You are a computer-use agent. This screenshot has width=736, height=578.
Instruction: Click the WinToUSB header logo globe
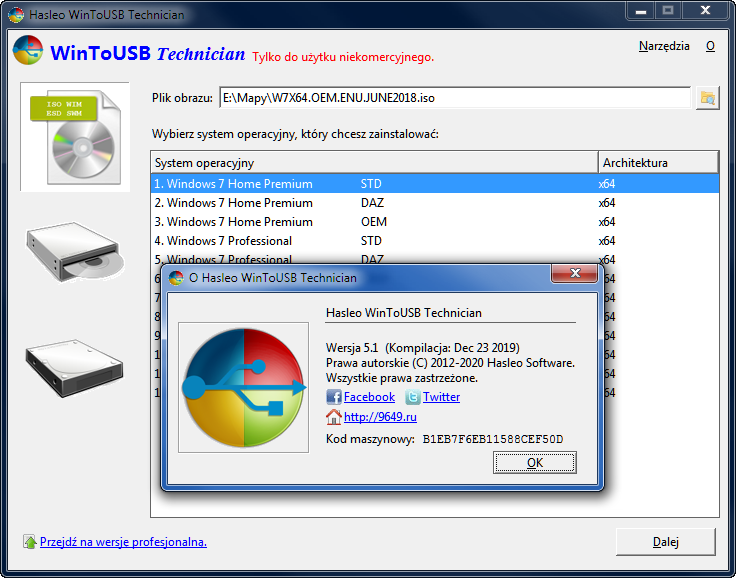point(28,50)
